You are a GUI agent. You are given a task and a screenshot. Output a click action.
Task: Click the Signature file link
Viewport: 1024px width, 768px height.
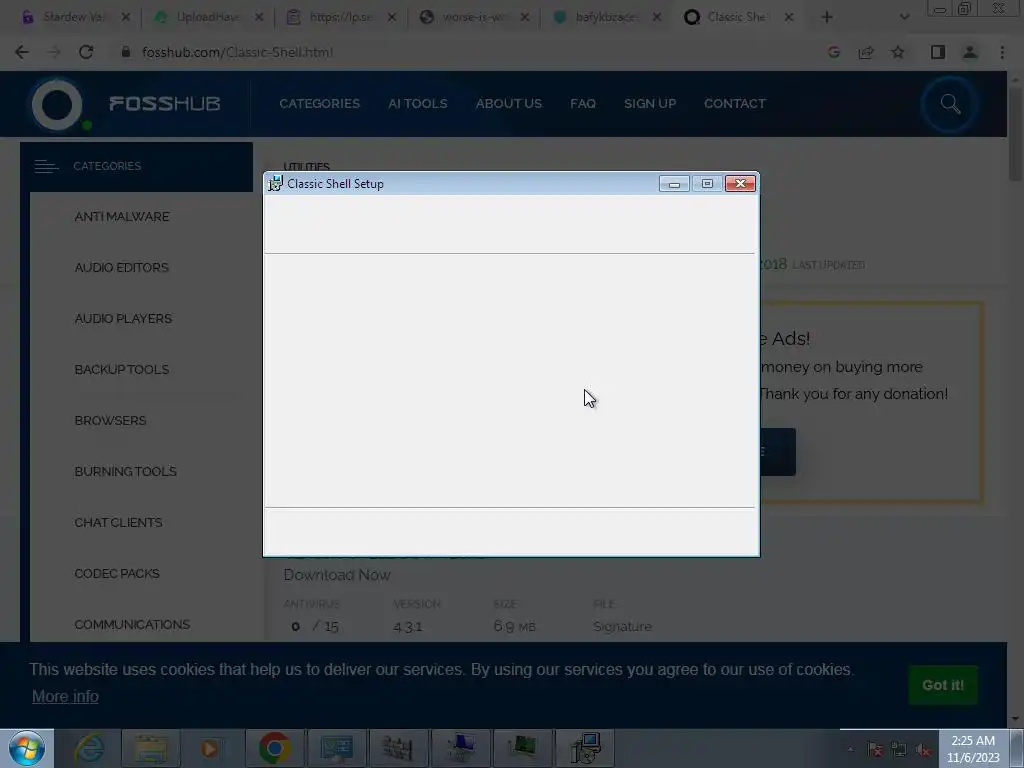[x=622, y=627]
